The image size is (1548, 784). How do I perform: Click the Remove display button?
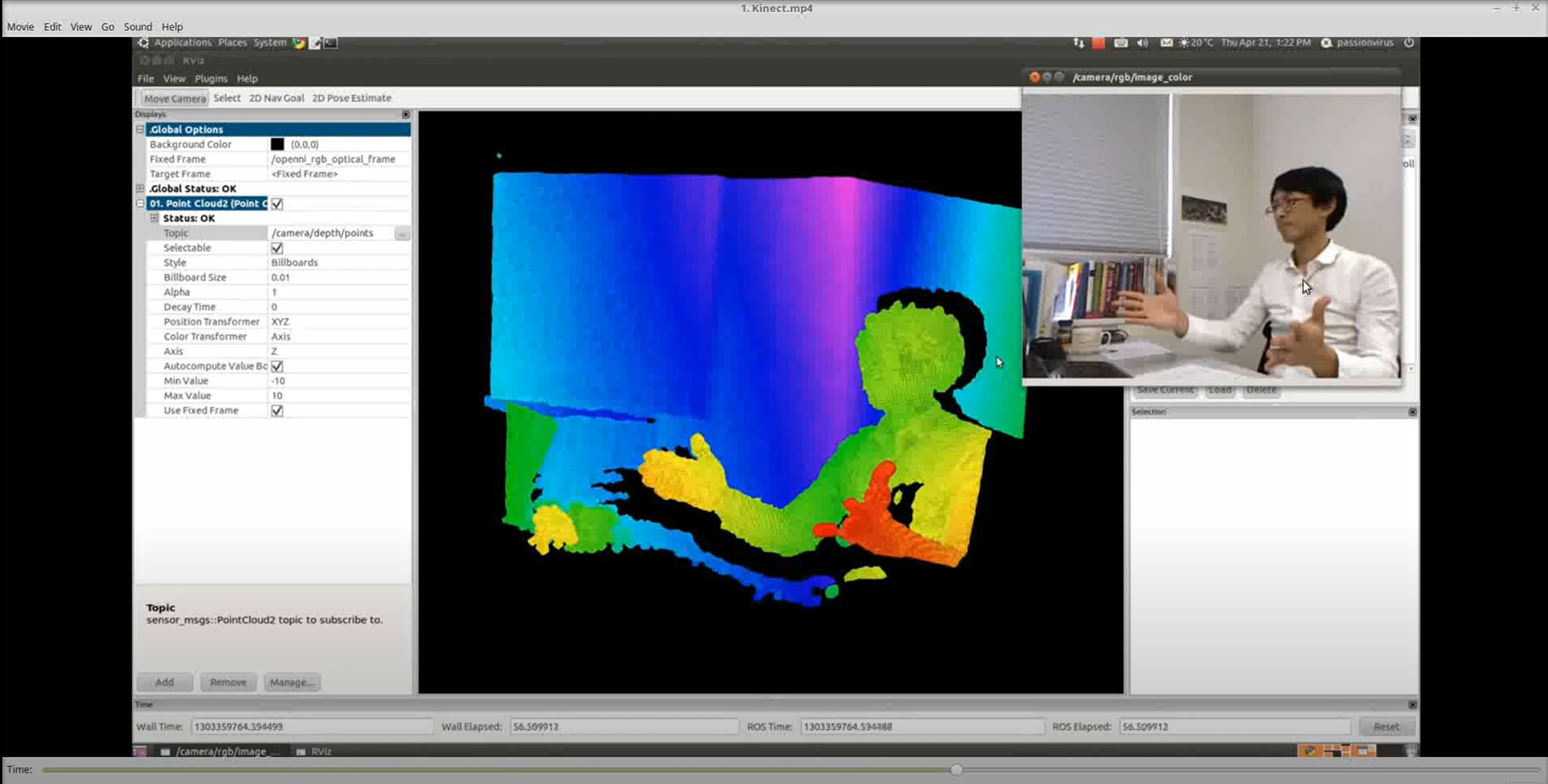click(228, 683)
